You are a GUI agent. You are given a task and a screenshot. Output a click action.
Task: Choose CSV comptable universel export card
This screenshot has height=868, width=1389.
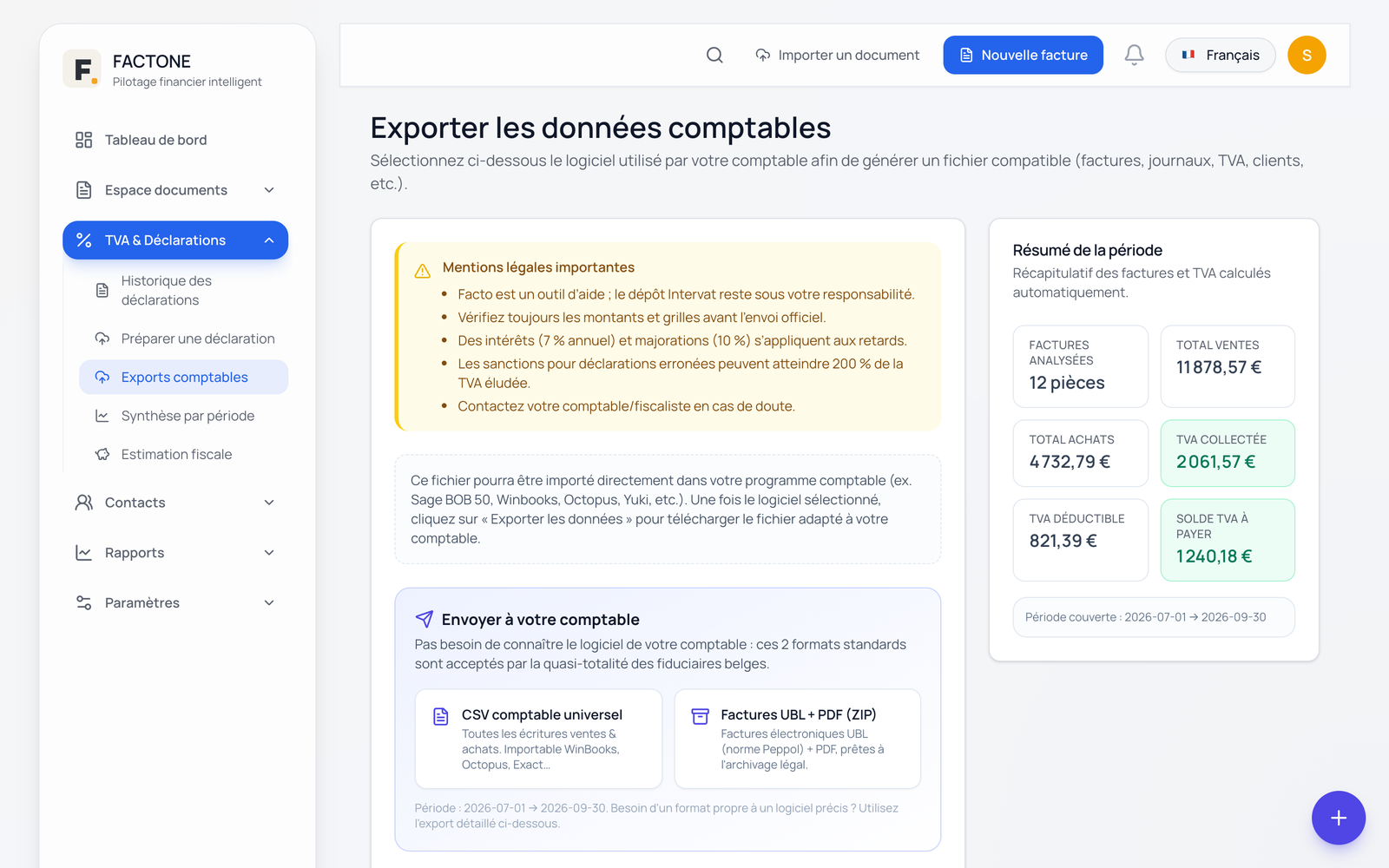point(538,739)
